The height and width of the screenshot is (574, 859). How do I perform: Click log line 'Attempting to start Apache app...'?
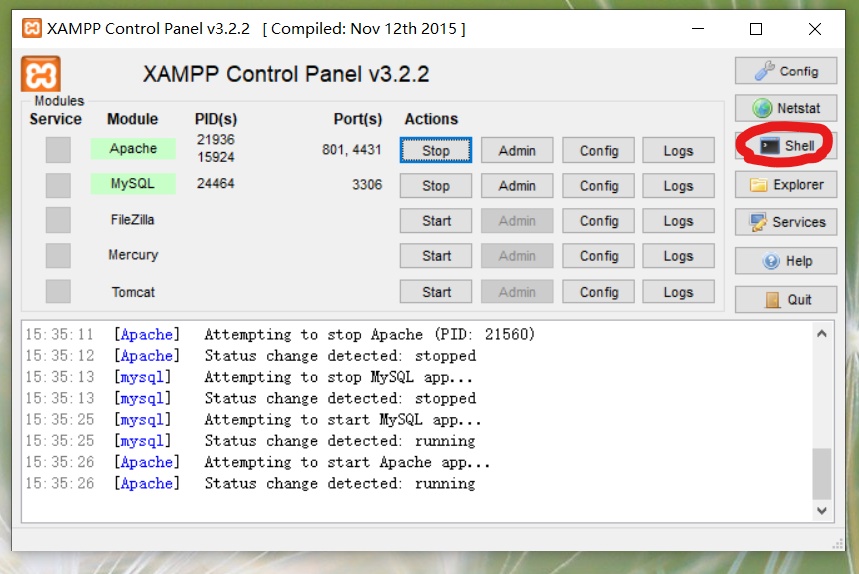[x=347, y=462]
